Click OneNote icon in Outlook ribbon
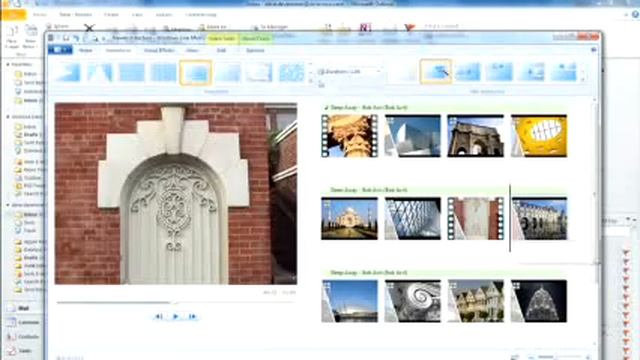Viewport: 640px width, 360px height. click(x=365, y=27)
